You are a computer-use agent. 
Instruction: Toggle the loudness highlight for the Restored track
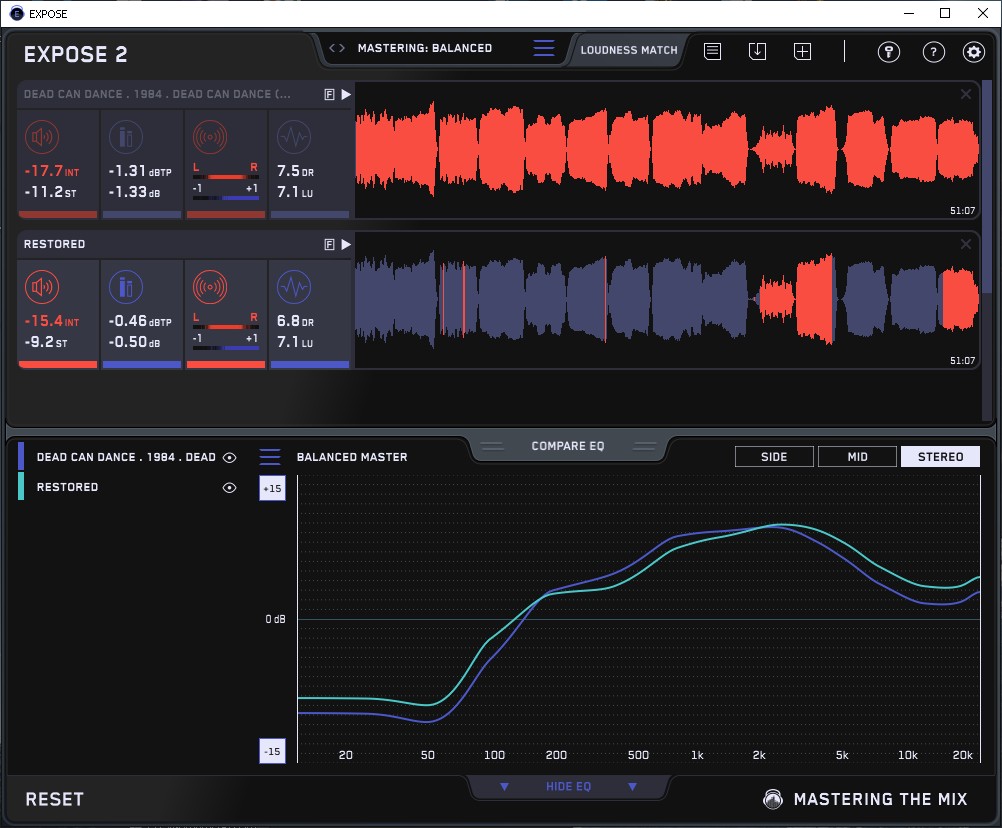click(42, 287)
